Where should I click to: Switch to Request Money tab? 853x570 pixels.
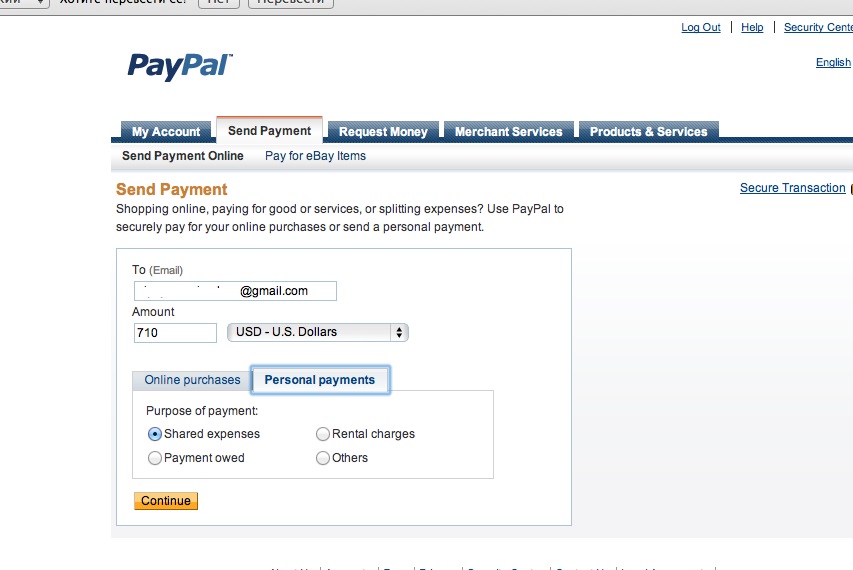(383, 132)
